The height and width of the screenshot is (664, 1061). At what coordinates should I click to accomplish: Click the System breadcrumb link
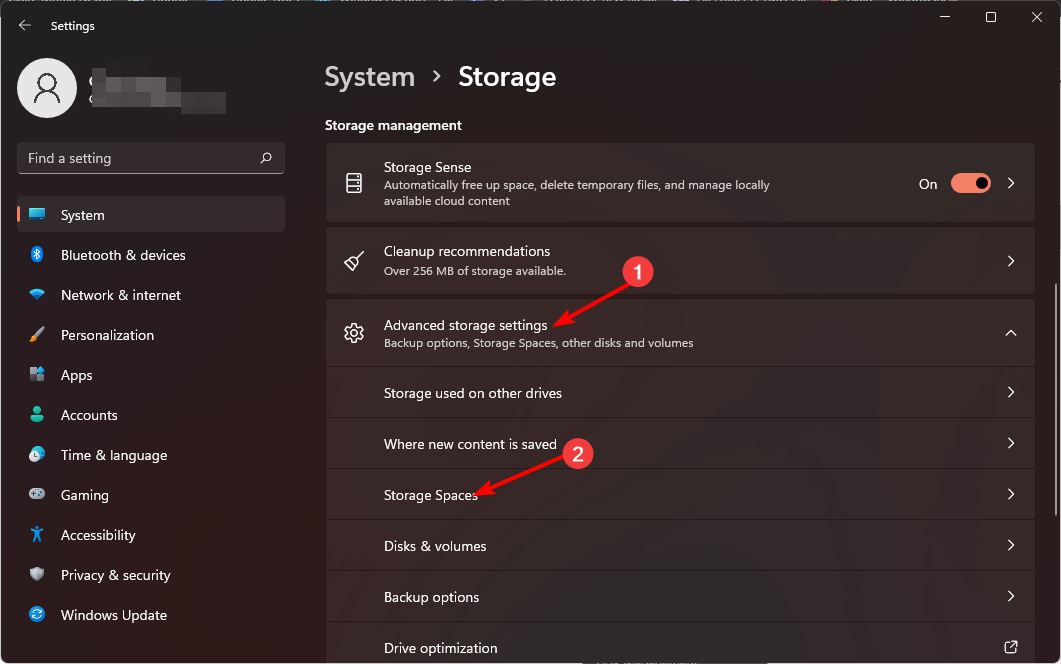[369, 76]
